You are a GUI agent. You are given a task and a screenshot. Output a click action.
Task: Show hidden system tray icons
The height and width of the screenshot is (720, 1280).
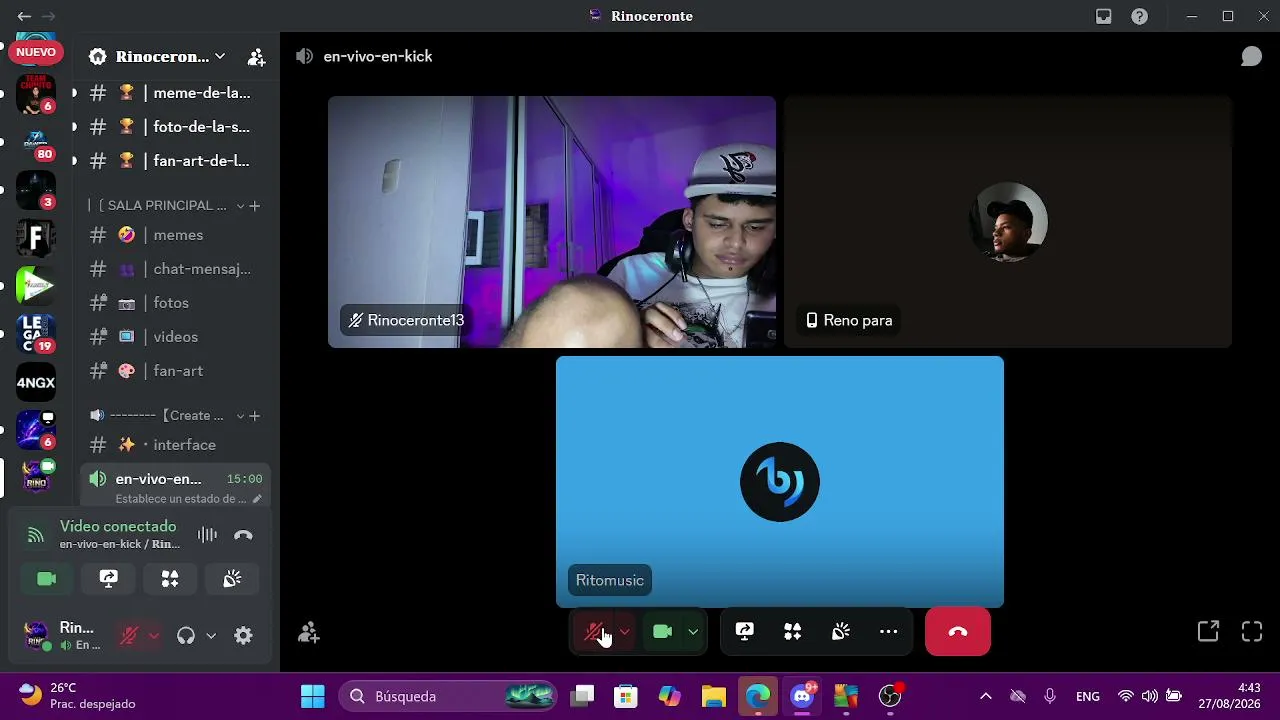coord(986,696)
